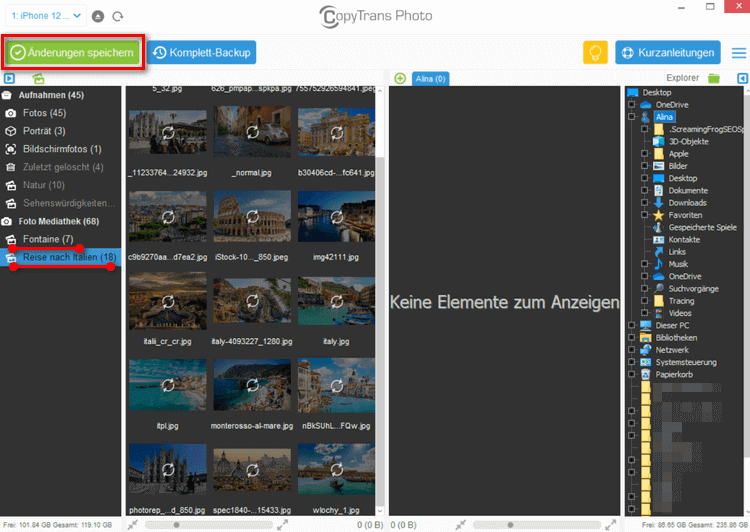Viewport: 750px width, 532px height.
Task: Select the Kontakte folder
Action: coord(684,240)
